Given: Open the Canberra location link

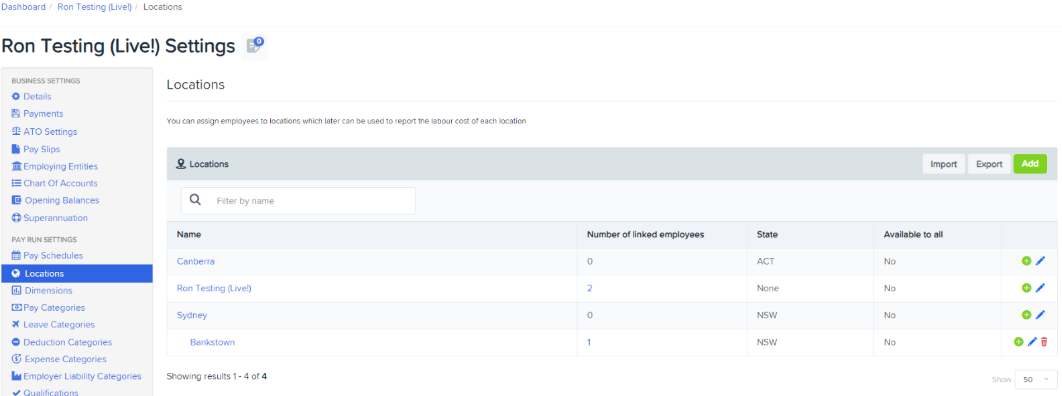Looking at the screenshot, I should [196, 261].
